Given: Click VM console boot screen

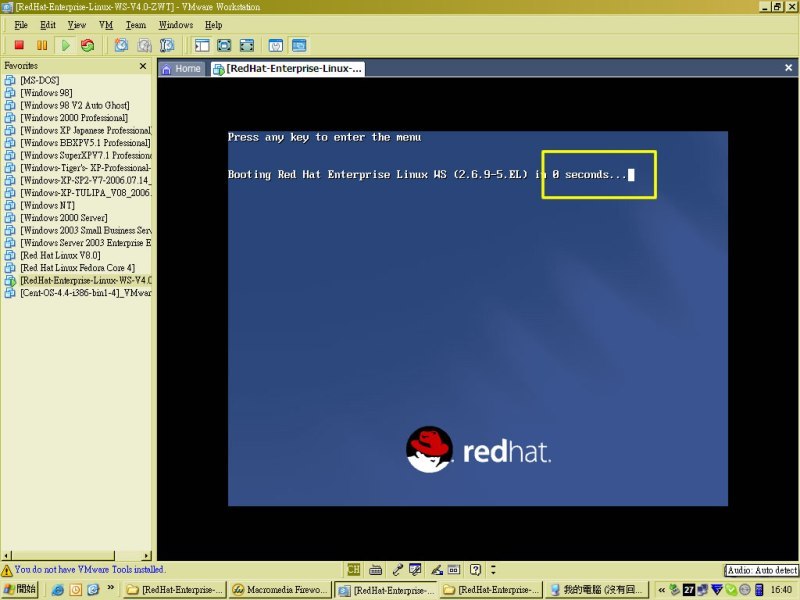Looking at the screenshot, I should tap(478, 318).
